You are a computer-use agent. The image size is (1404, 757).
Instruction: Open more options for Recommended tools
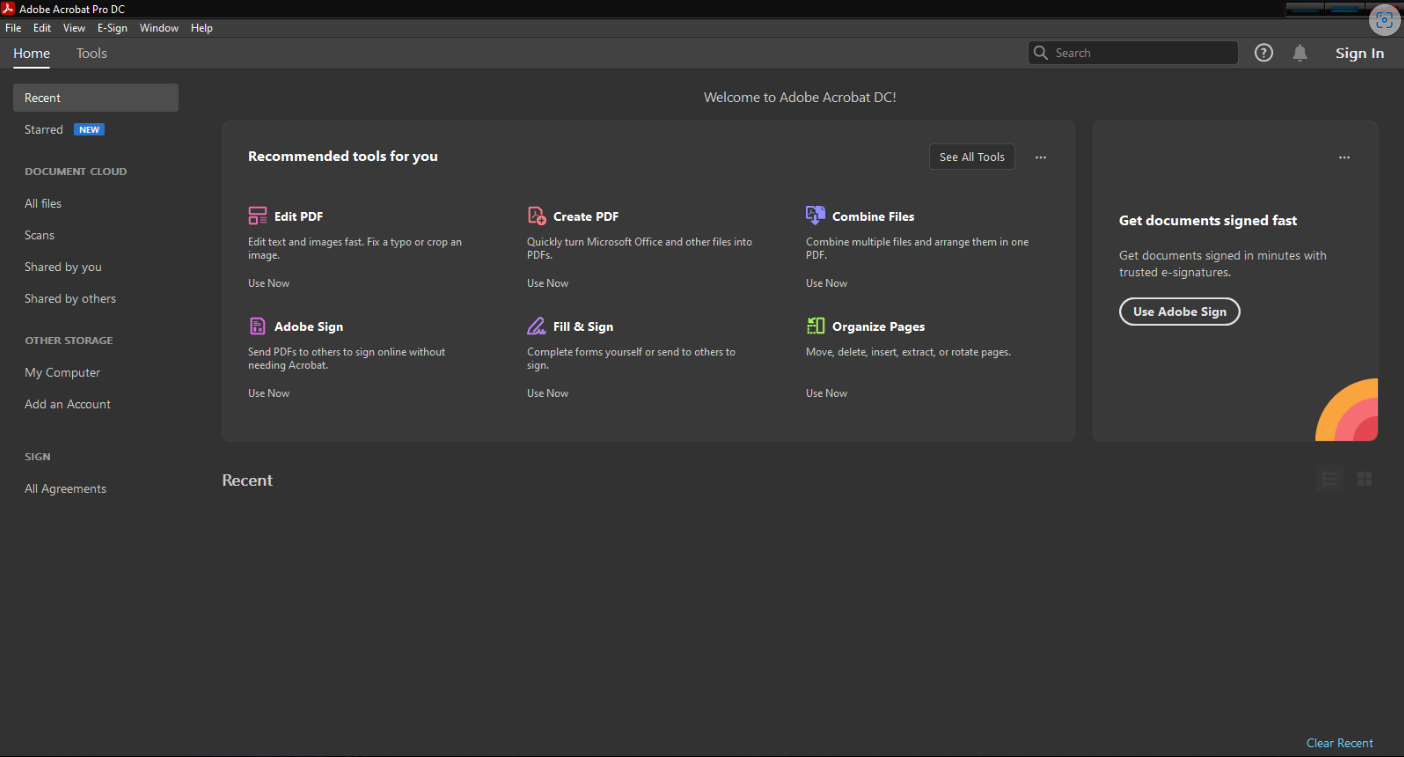pos(1041,157)
